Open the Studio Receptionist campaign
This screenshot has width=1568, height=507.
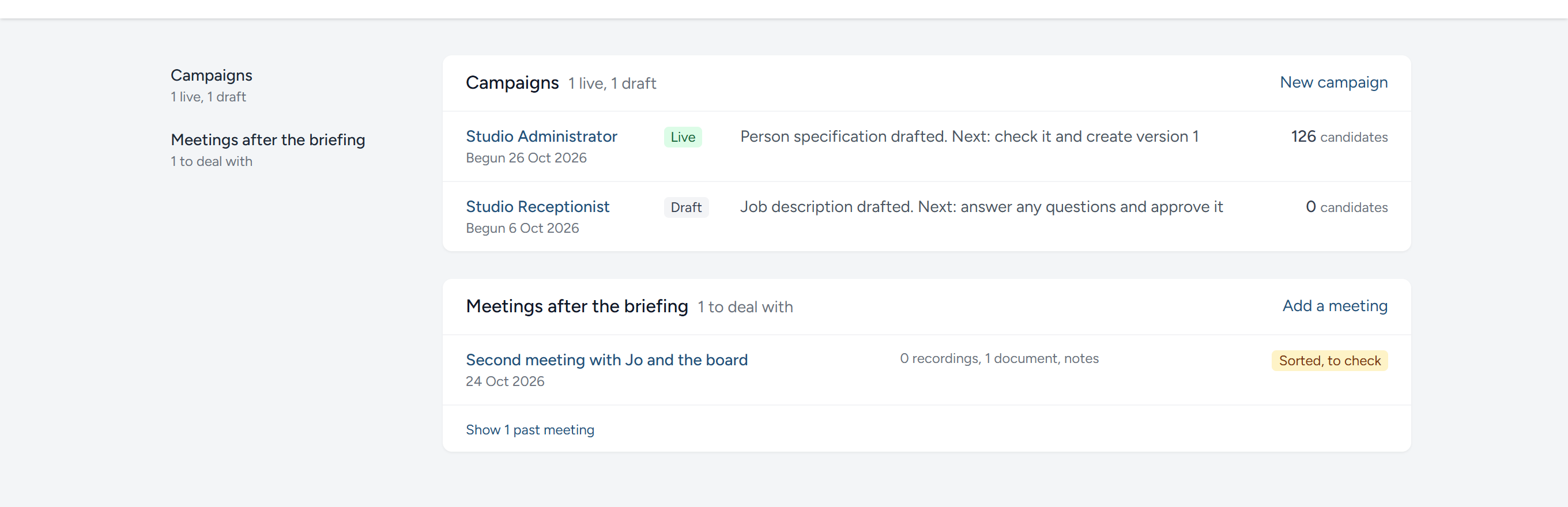point(537,207)
